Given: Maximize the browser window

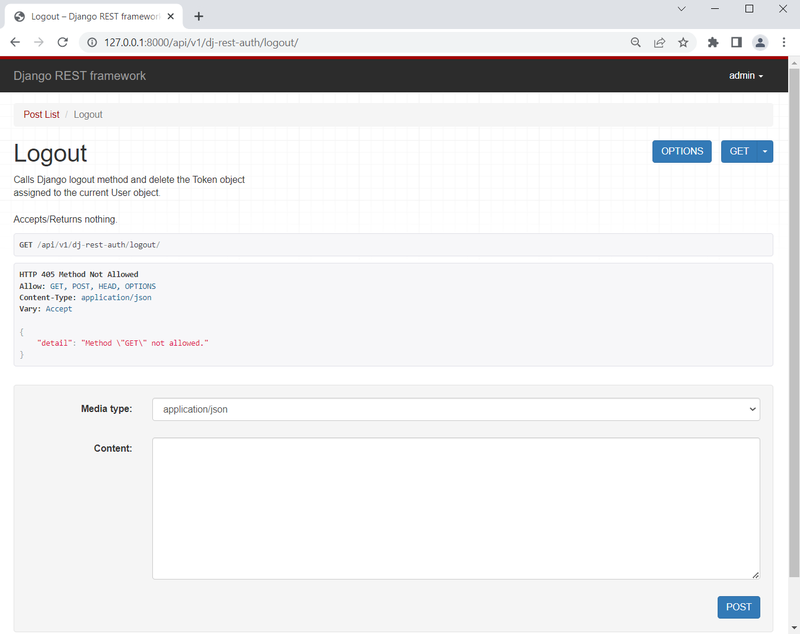Looking at the screenshot, I should coord(749,9).
